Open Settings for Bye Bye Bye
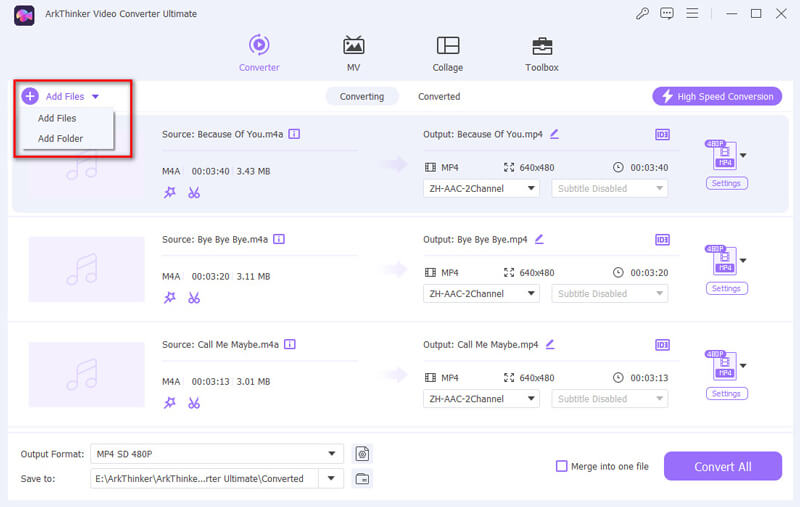The height and width of the screenshot is (507, 800). (x=727, y=288)
